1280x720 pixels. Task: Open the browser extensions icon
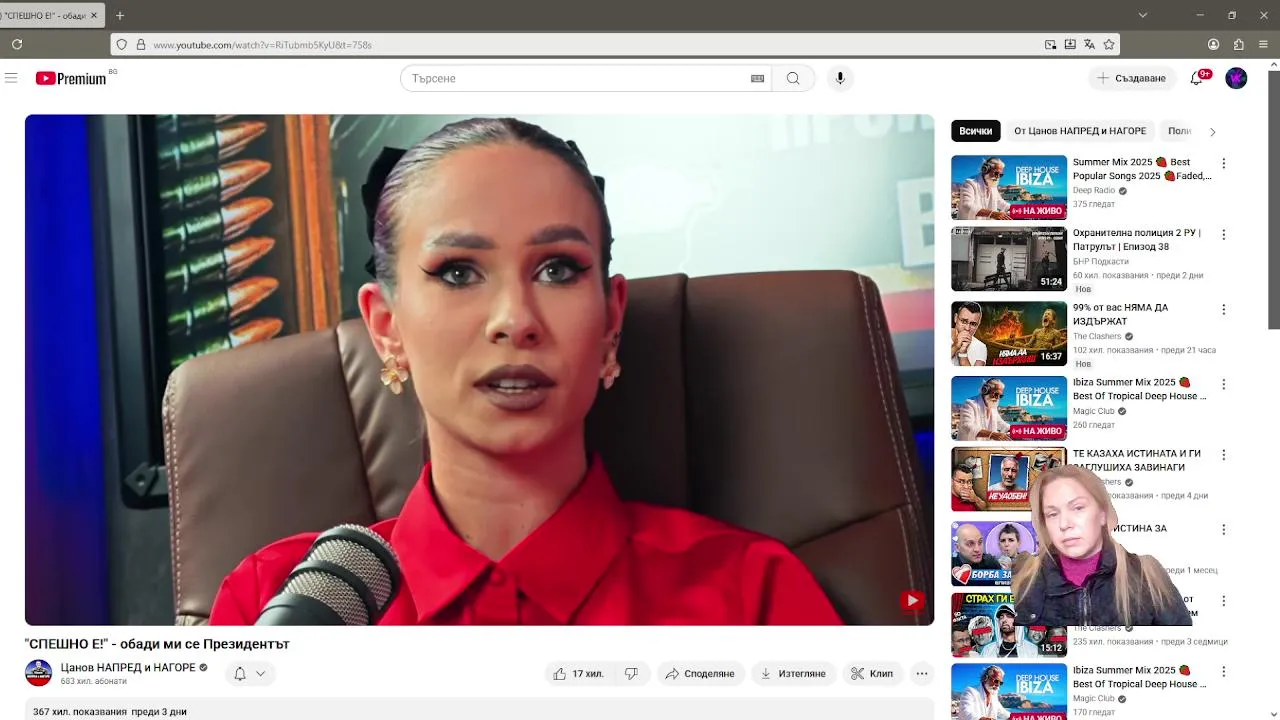1238,44
